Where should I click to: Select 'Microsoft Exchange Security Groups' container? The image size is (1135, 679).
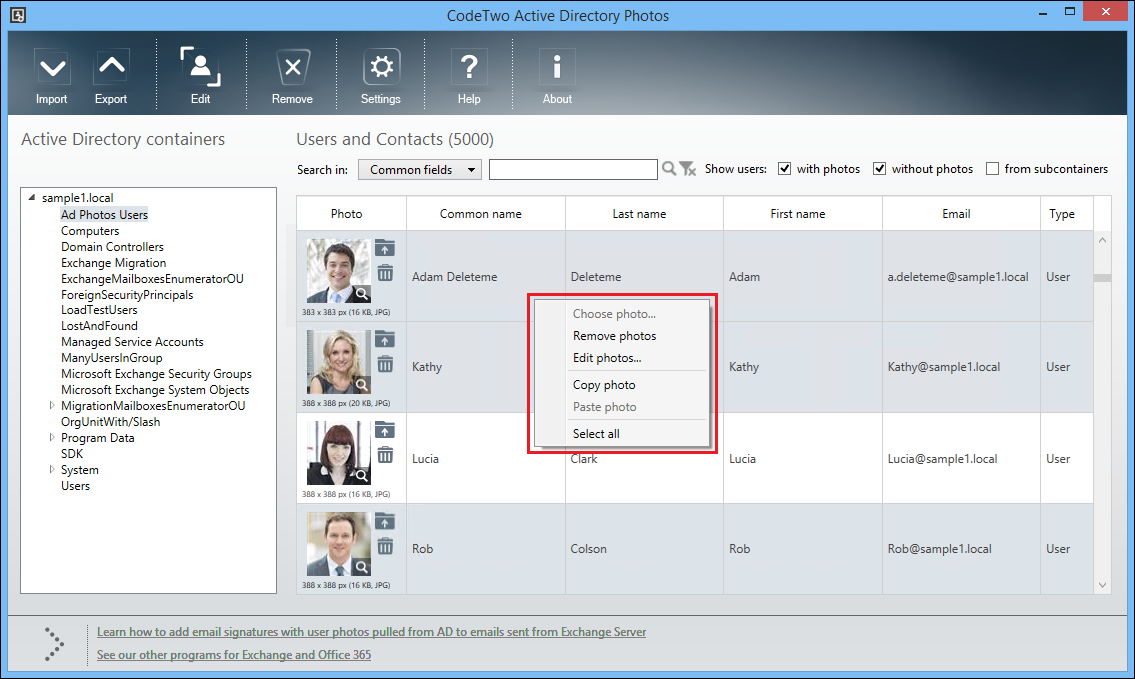pos(156,374)
